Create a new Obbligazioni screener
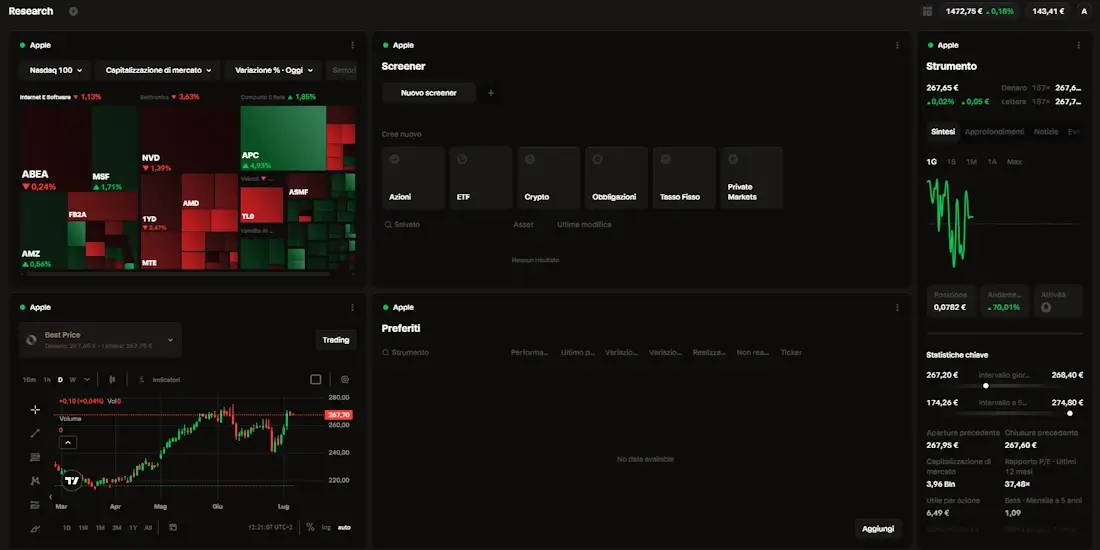The height and width of the screenshot is (550, 1100). coord(616,178)
